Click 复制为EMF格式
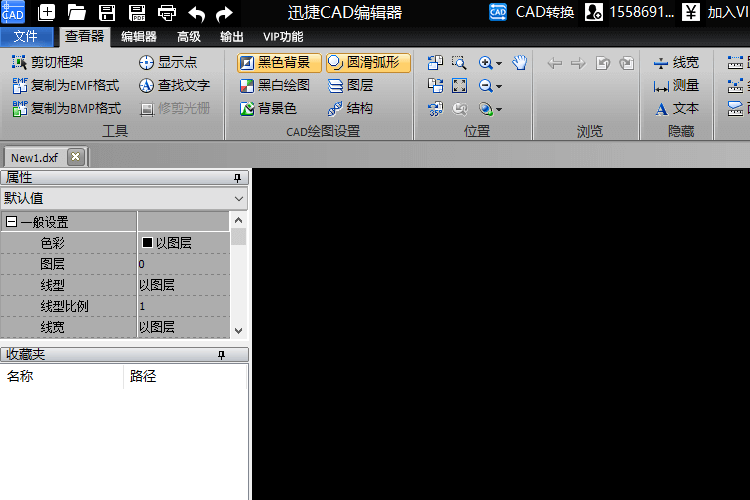750x500 pixels. (66, 85)
